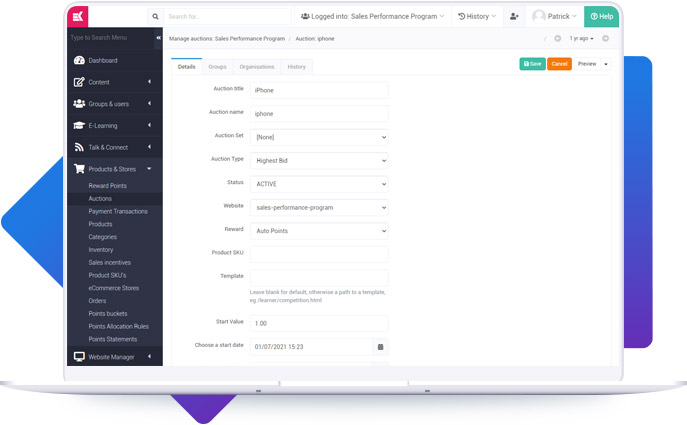Click the green Save button
This screenshot has width=687, height=425.
coord(532,64)
